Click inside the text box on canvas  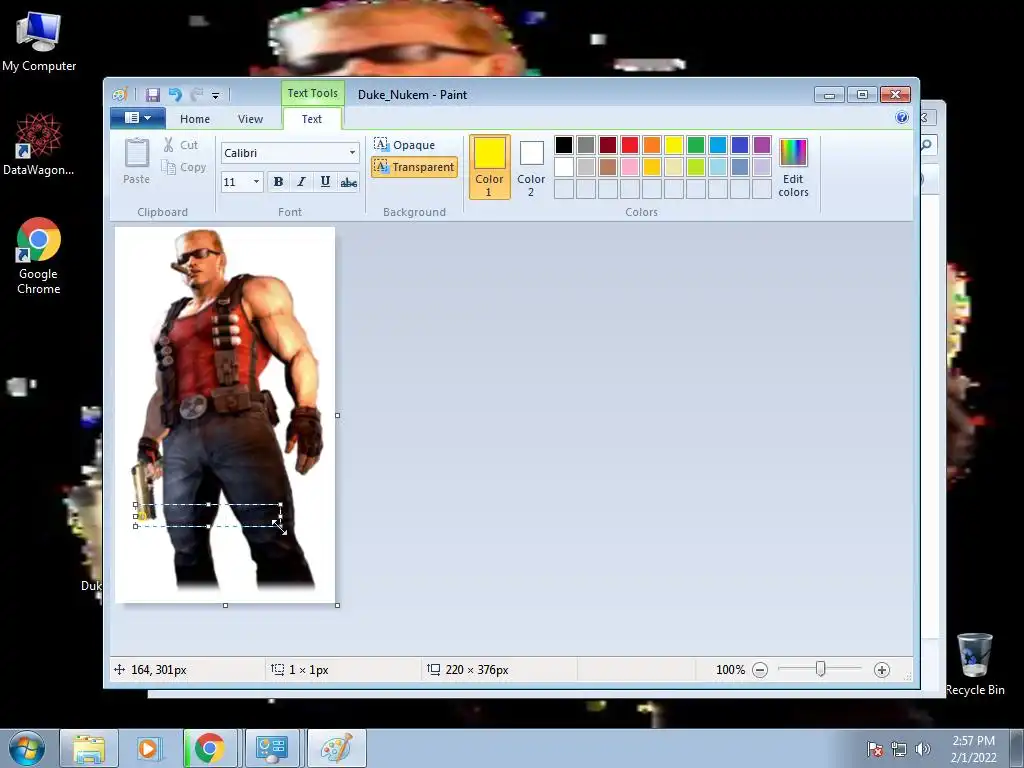(208, 515)
